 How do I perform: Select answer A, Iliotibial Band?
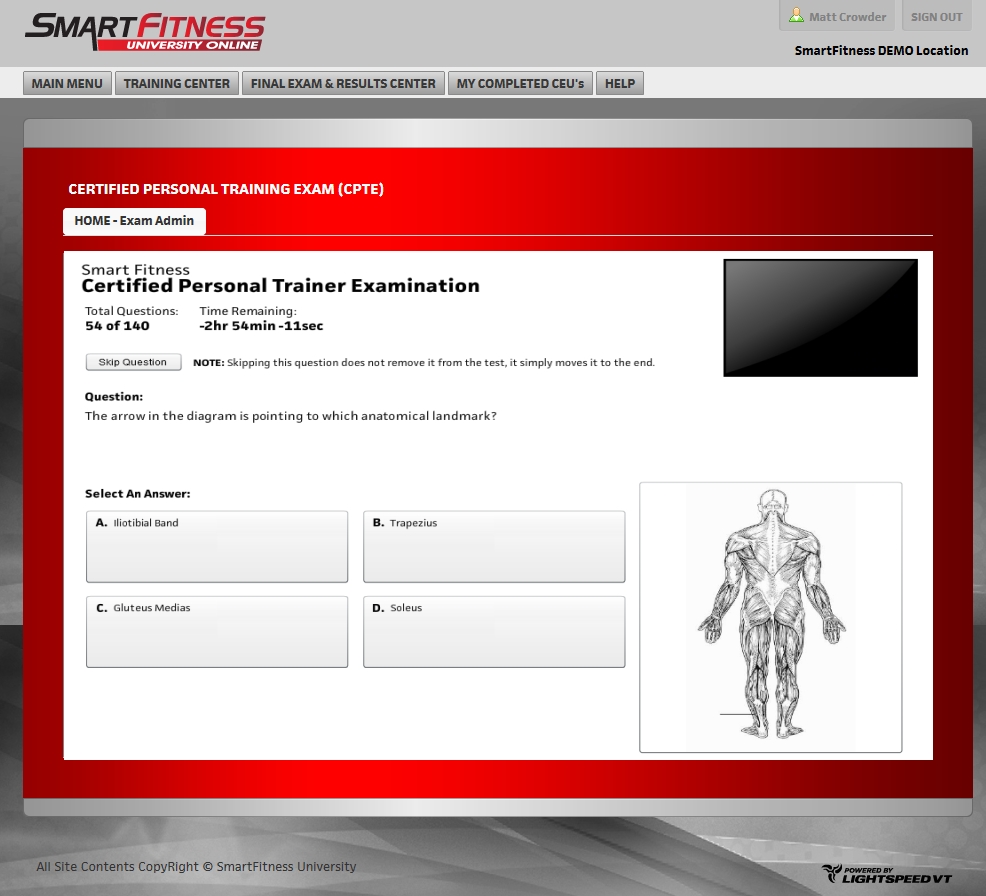coord(217,546)
